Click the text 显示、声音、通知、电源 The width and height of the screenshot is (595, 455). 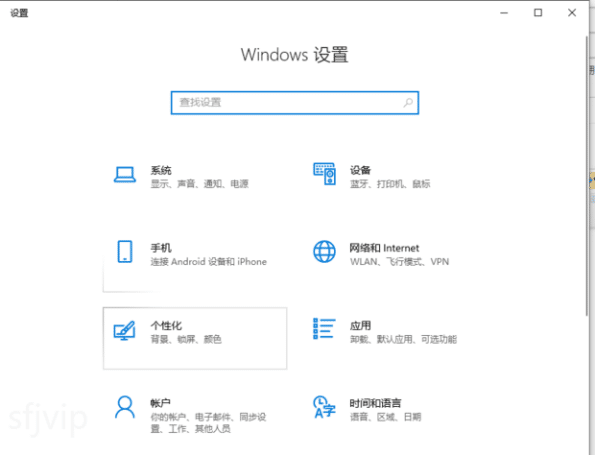pos(200,184)
